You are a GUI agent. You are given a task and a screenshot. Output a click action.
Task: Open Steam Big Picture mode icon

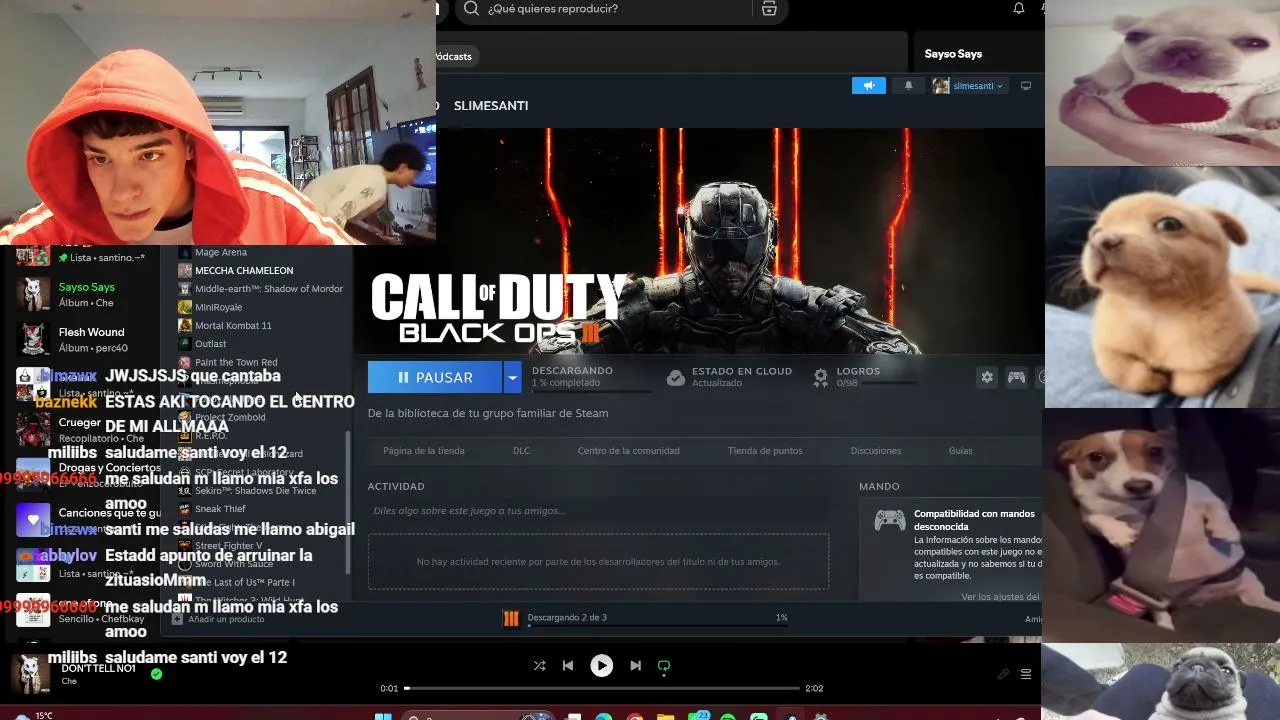click(x=1025, y=86)
